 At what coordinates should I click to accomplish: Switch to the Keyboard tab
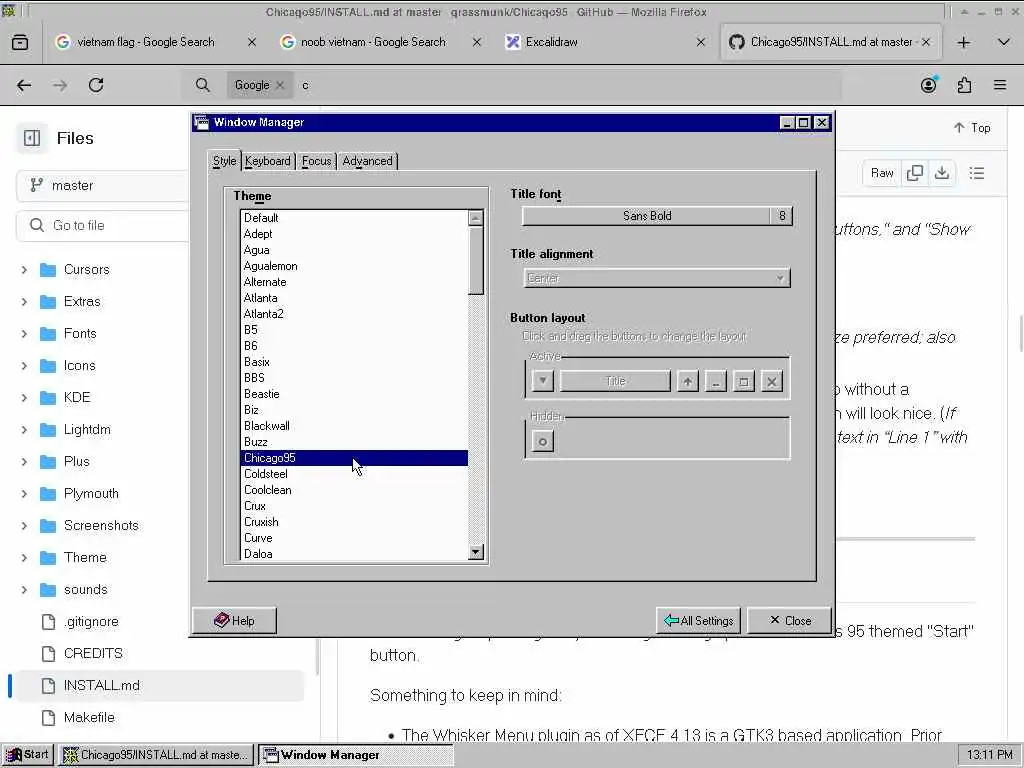[x=268, y=161]
